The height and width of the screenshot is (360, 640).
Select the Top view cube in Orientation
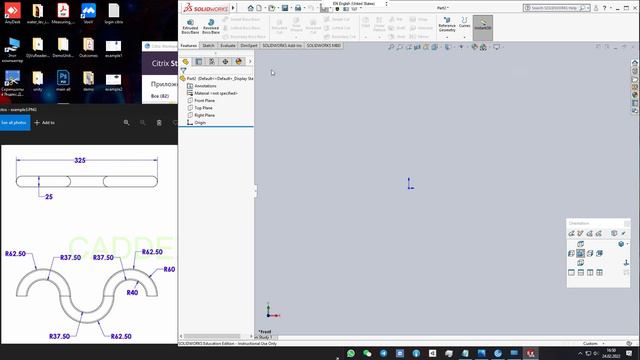tap(580, 244)
